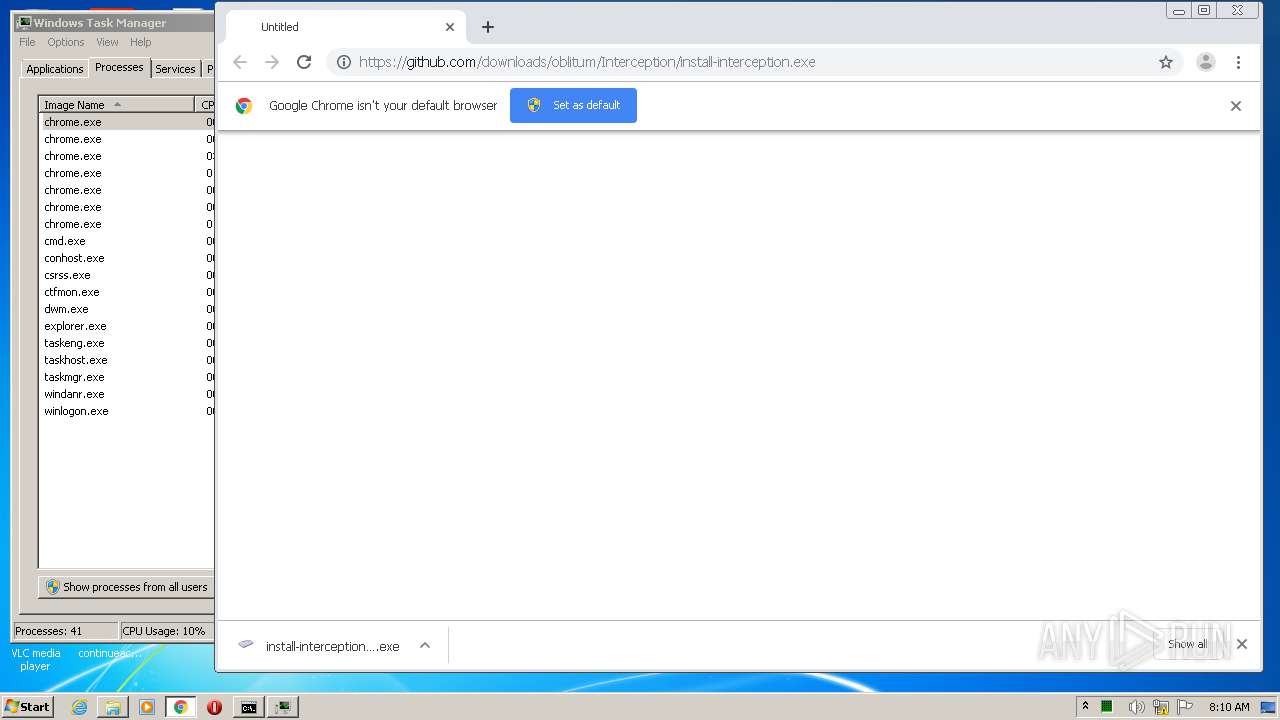Set Chrome as default browser
The width and height of the screenshot is (1280, 720).
point(573,105)
